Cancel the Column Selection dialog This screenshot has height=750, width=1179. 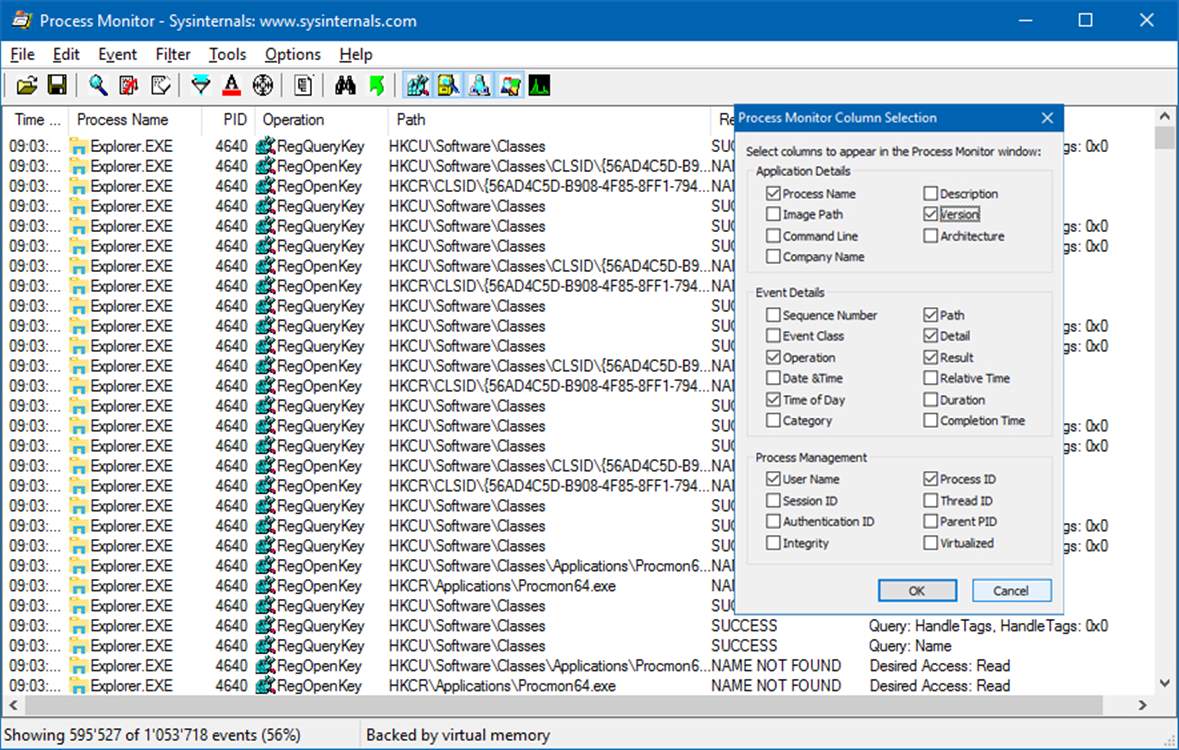(1011, 591)
